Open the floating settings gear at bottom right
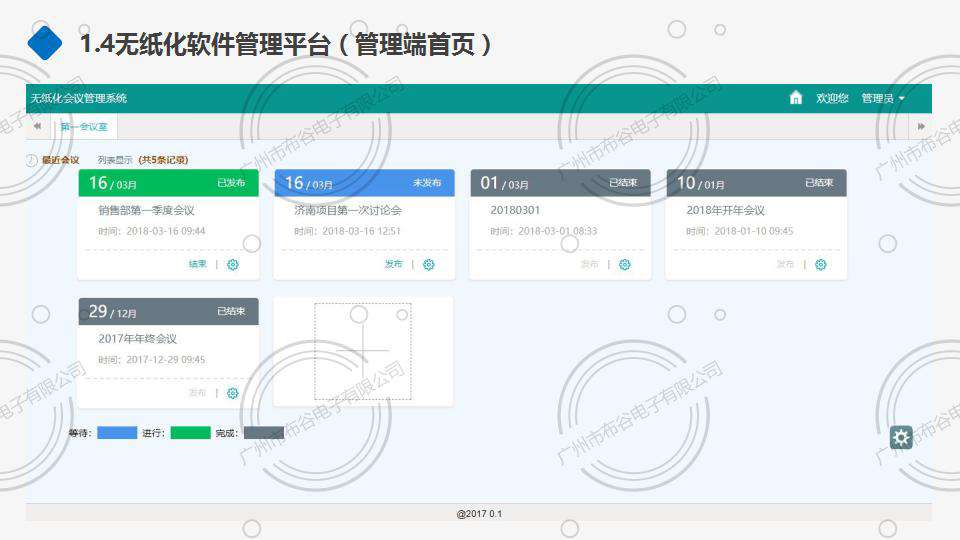The height and width of the screenshot is (540, 960). tap(901, 437)
